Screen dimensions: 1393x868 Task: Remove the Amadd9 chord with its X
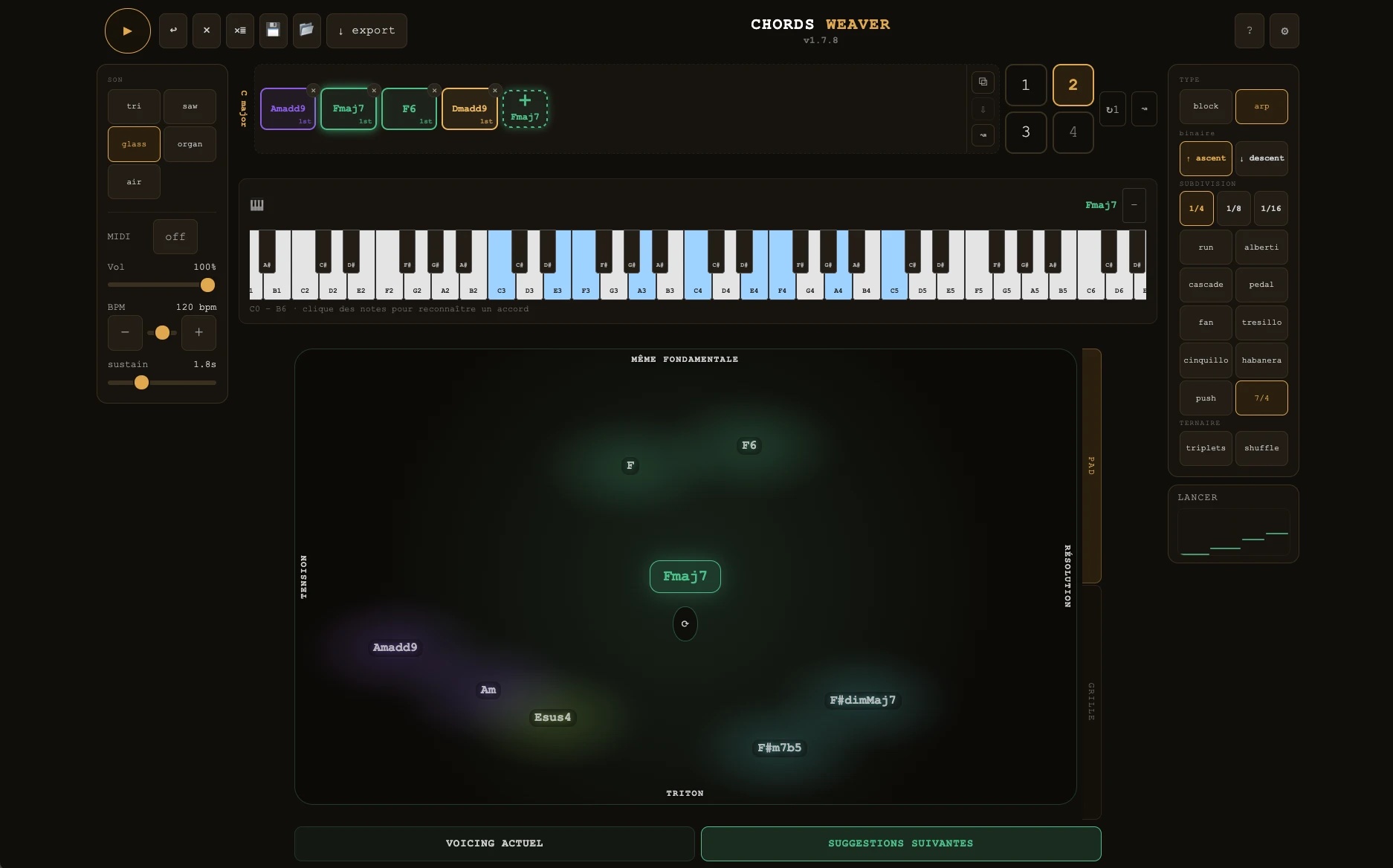pyautogui.click(x=313, y=91)
